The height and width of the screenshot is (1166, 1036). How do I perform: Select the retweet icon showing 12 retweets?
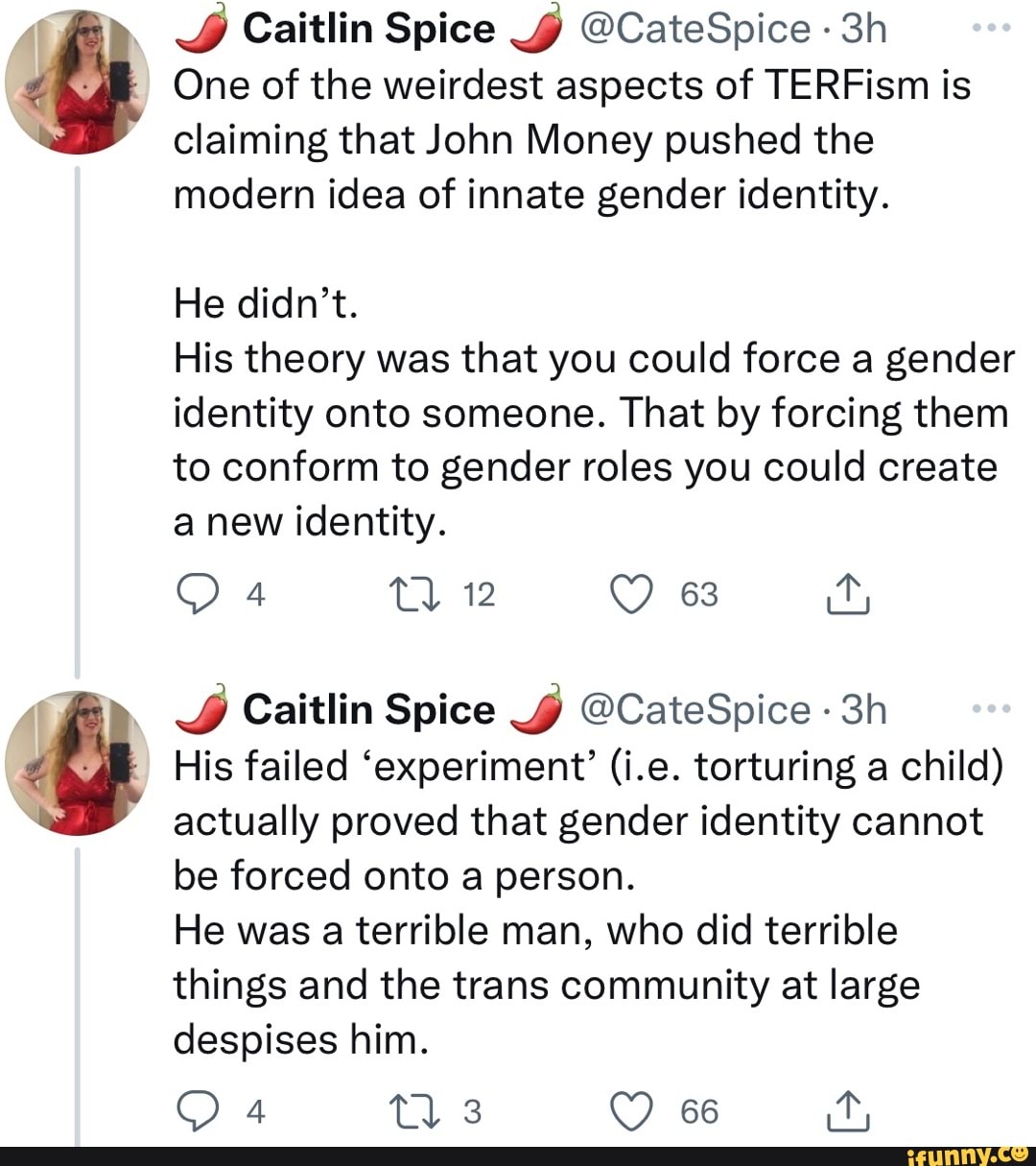(414, 594)
